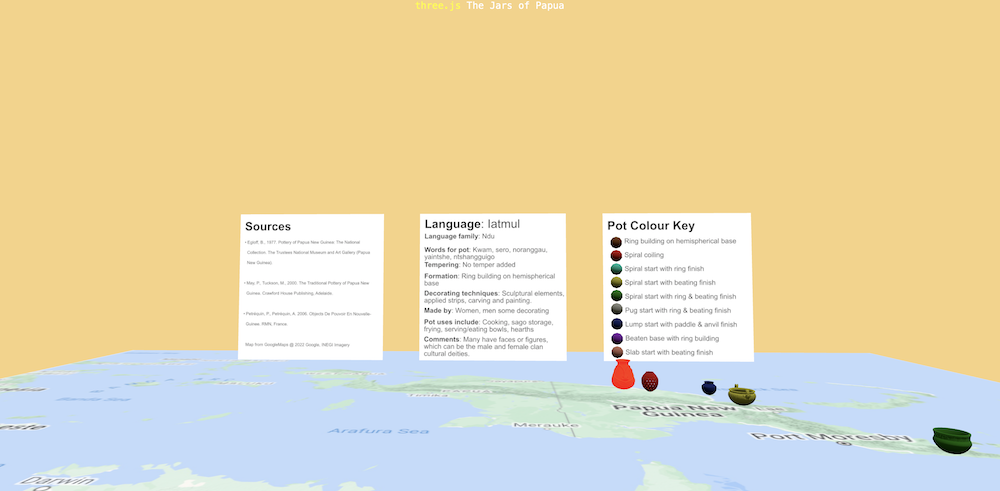This screenshot has height=491, width=1000.
Task: Click the Lump start with paddle & anvil finish label
Action: point(680,325)
